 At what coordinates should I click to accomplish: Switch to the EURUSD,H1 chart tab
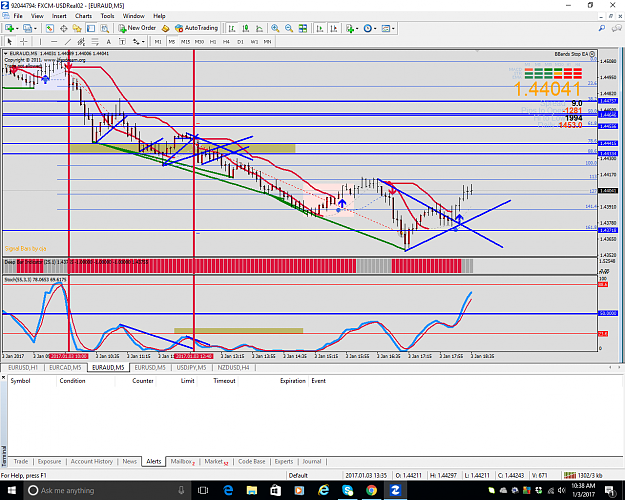click(x=23, y=368)
